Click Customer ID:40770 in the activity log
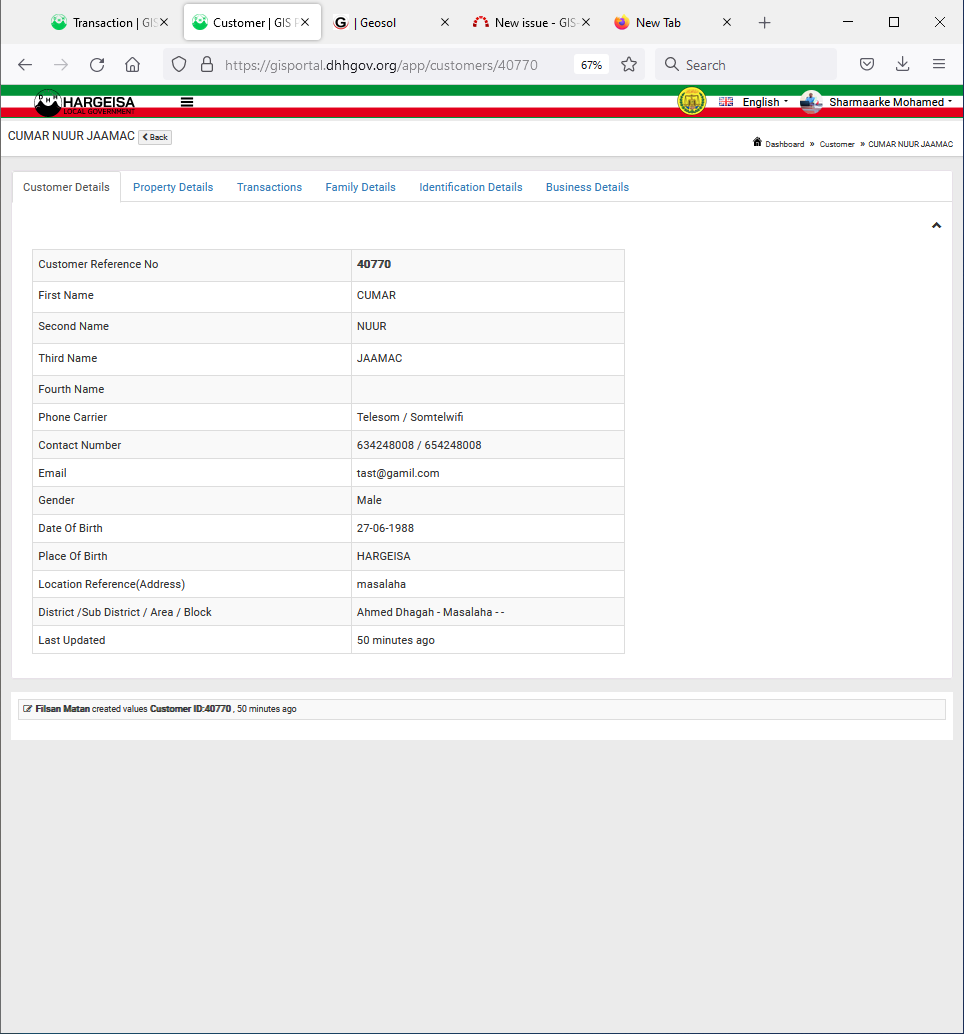 [191, 709]
